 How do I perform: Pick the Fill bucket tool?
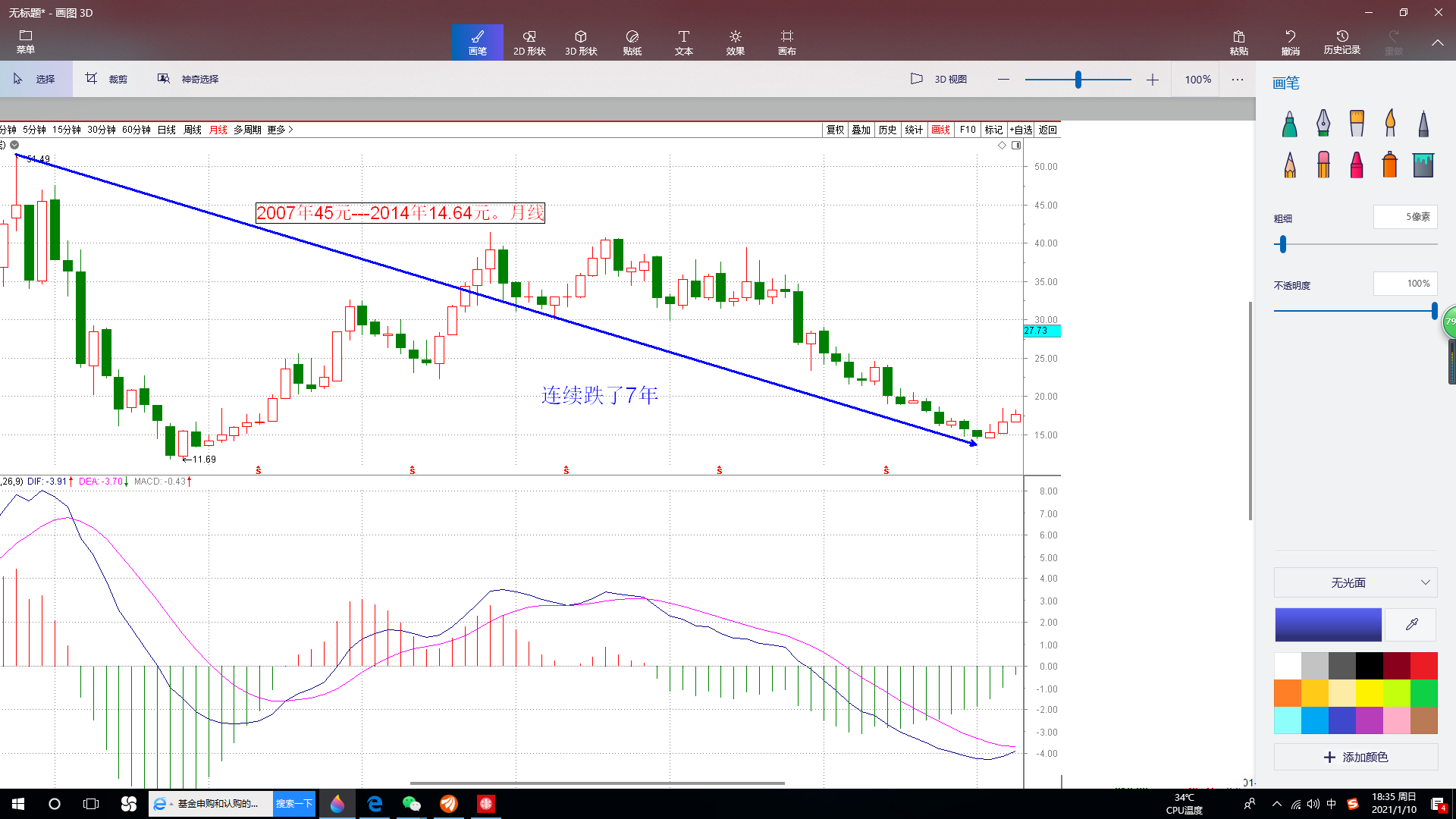coord(1423,165)
